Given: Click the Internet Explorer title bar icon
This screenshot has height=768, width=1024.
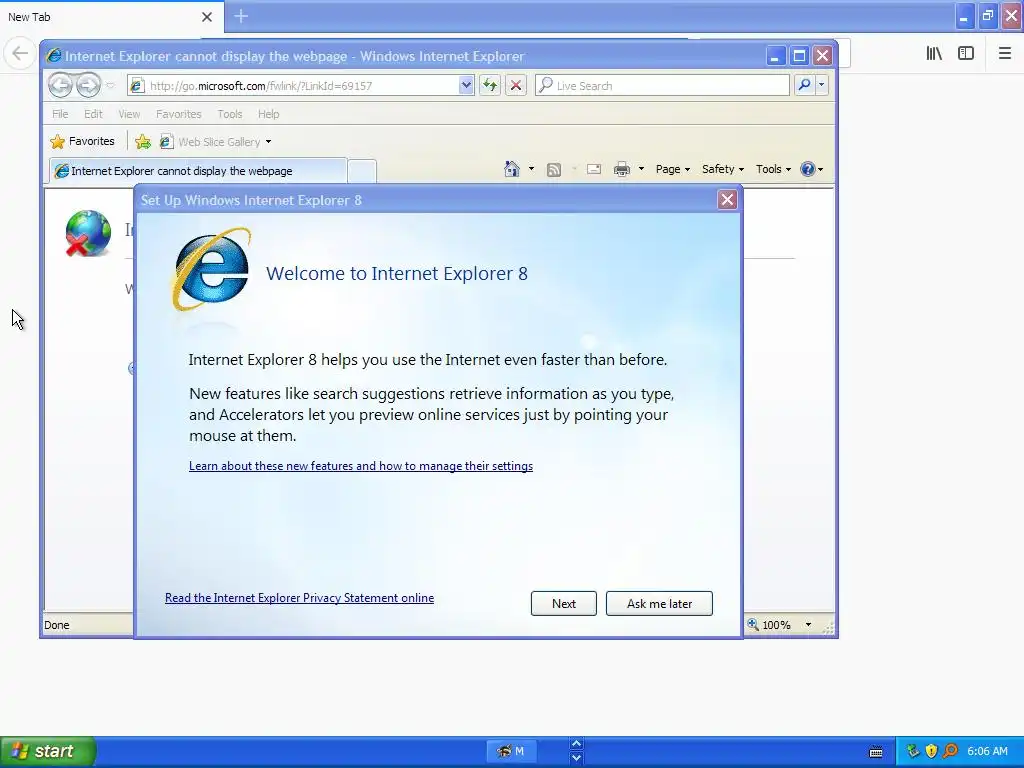Looking at the screenshot, I should (x=54, y=56).
